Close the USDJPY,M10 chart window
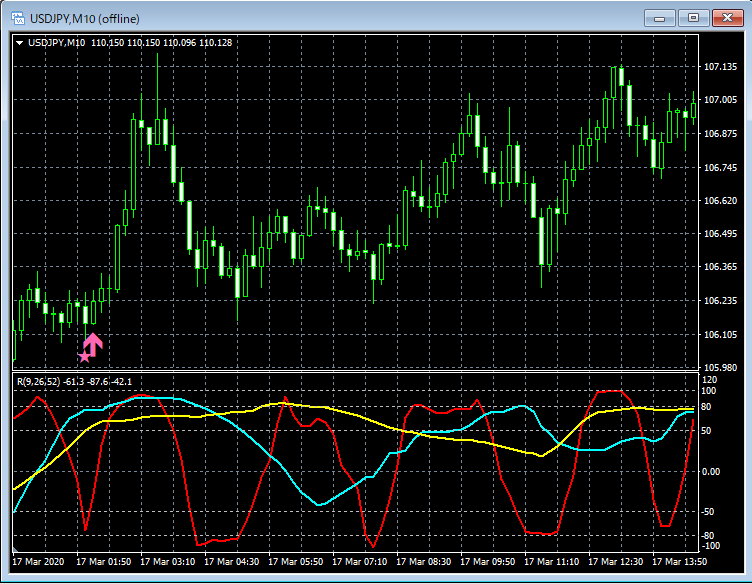 pyautogui.click(x=727, y=18)
